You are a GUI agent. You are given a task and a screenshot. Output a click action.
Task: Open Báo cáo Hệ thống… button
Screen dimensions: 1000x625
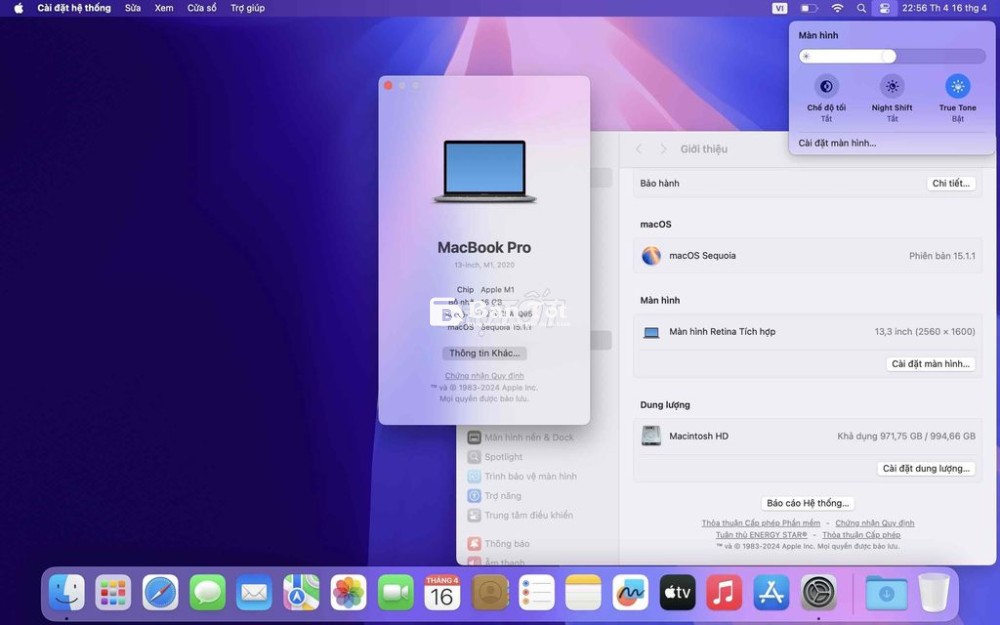807,503
